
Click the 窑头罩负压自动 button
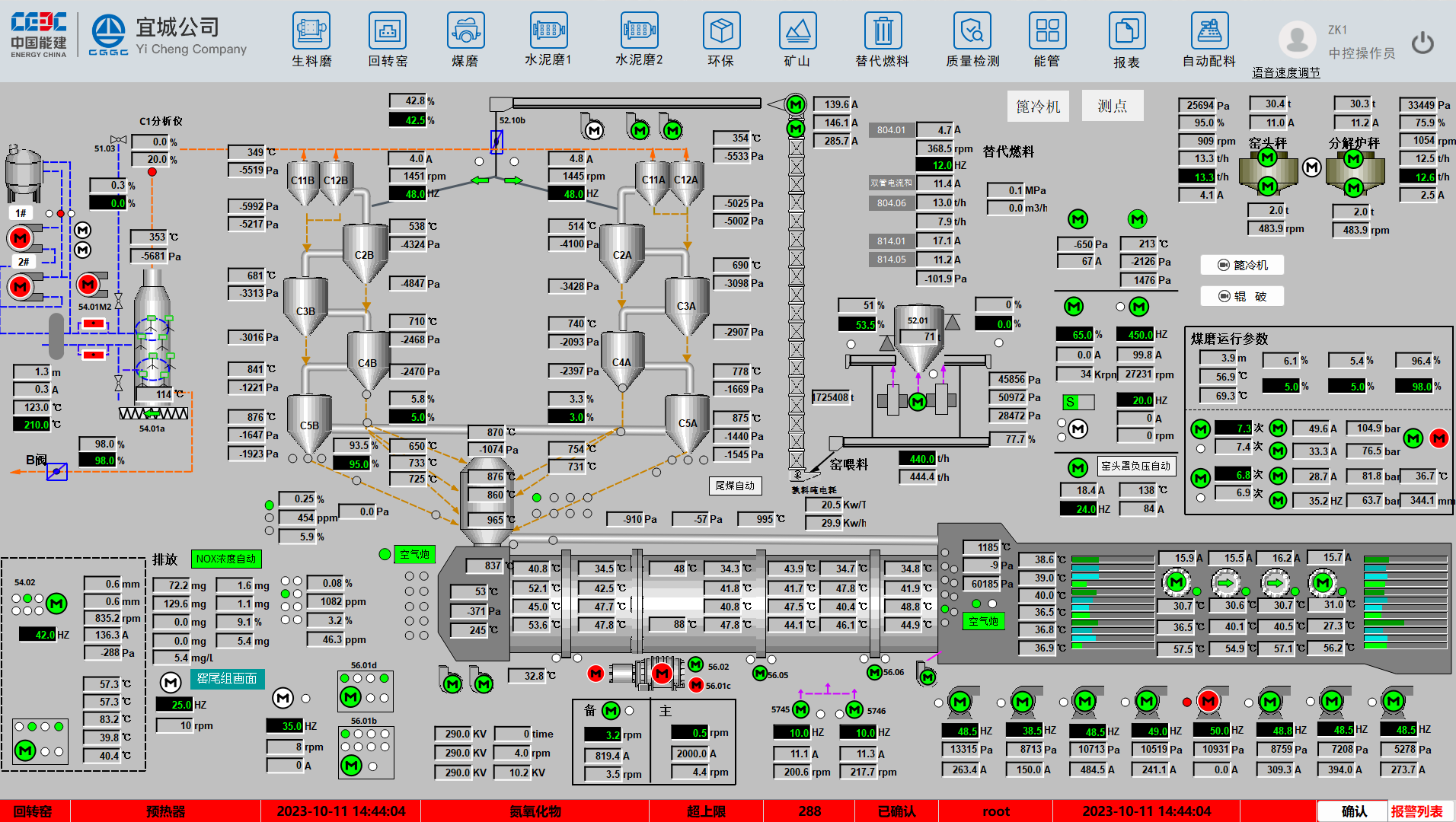pos(1135,466)
